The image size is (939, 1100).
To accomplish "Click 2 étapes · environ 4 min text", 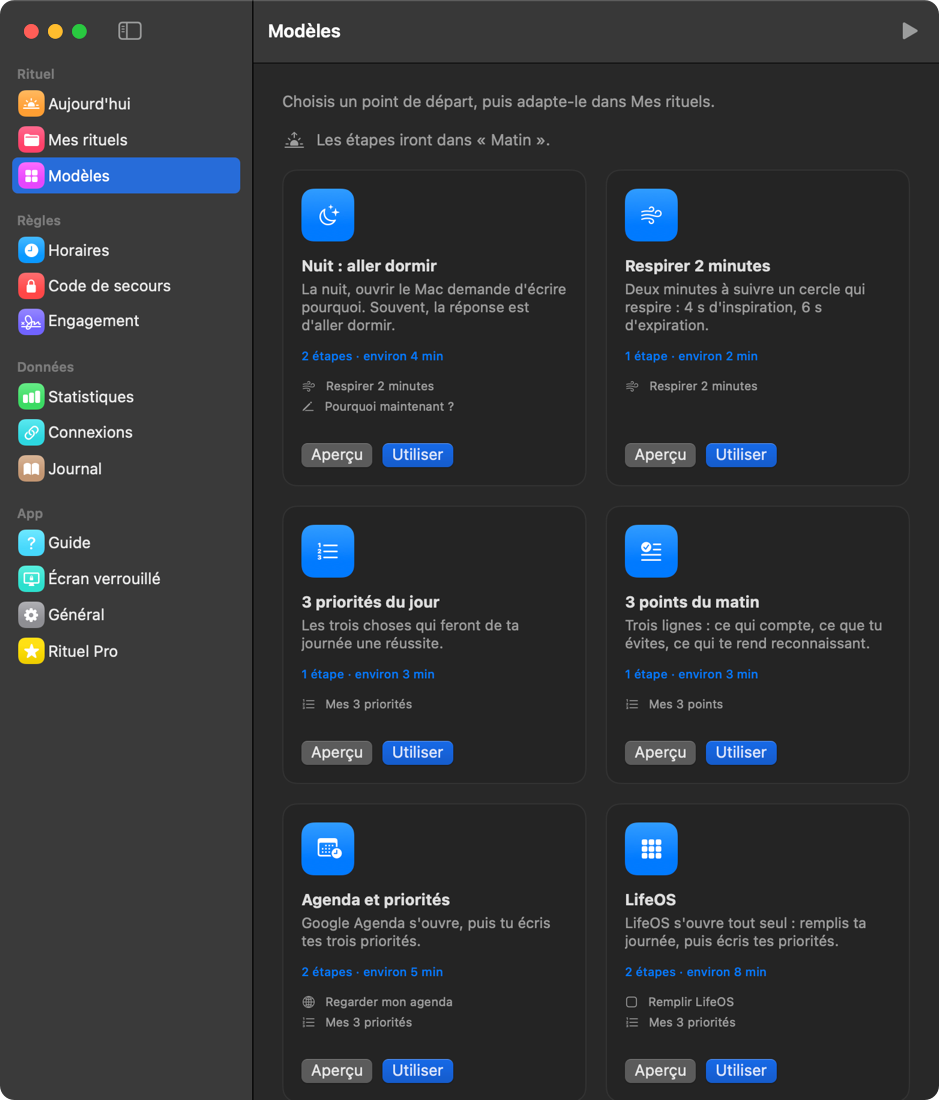I will tap(372, 356).
